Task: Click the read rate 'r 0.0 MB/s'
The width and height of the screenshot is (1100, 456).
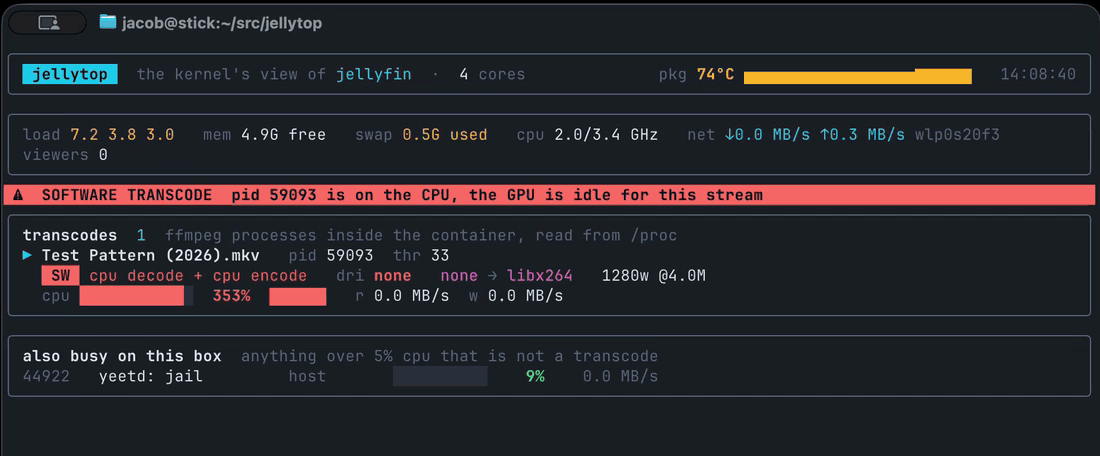Action: (402, 296)
